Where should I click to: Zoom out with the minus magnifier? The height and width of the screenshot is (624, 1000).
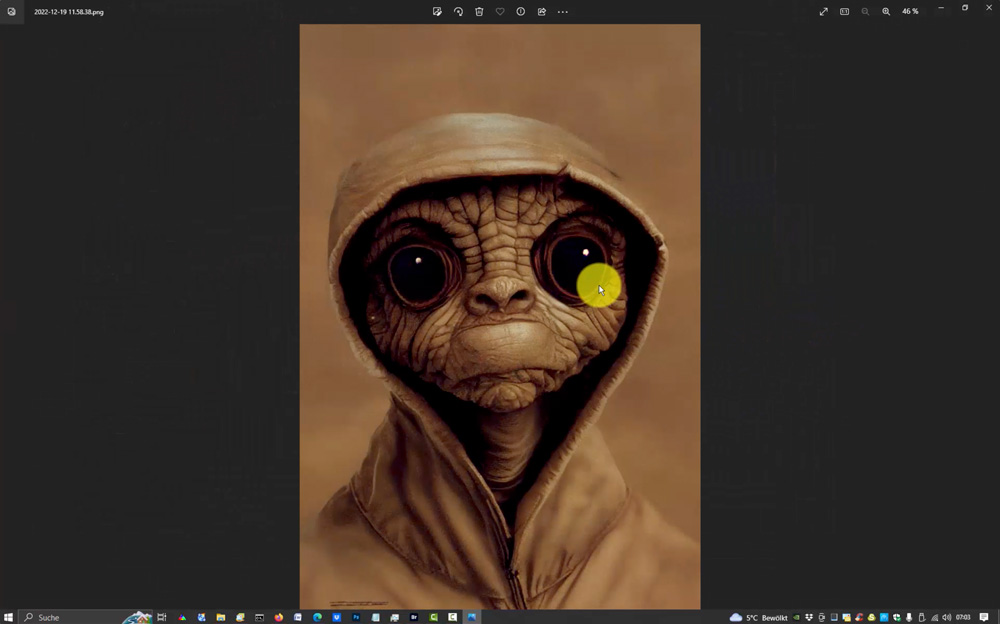pos(865,11)
